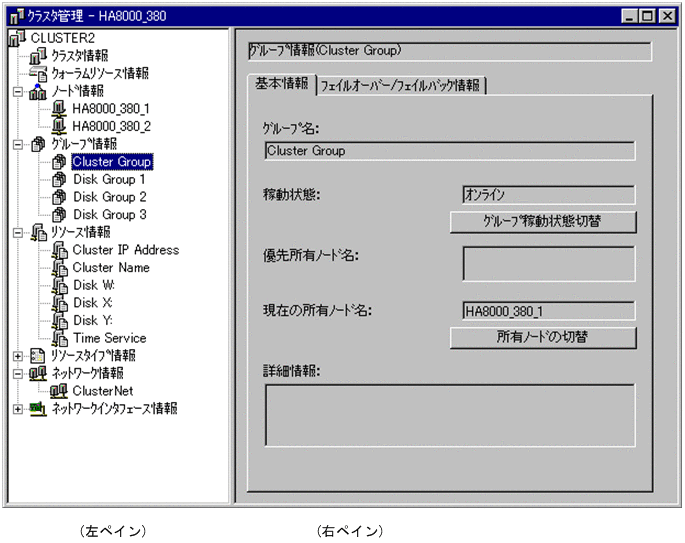Image resolution: width=685 pixels, height=543 pixels.
Task: Minimize the クラスタ管理 window
Action: (x=629, y=17)
